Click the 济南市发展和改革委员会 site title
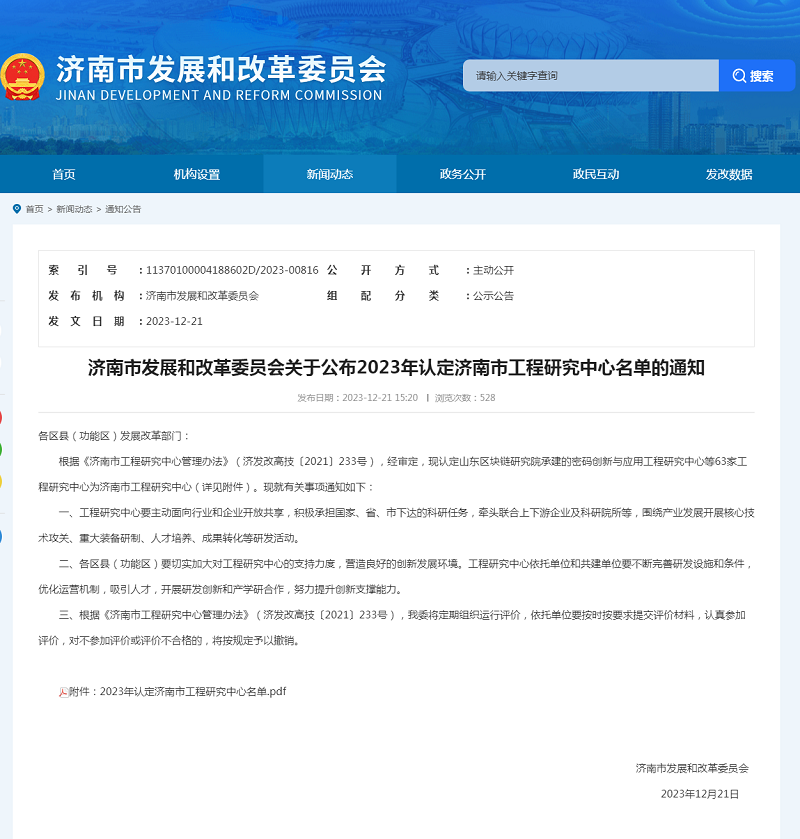 pos(222,70)
